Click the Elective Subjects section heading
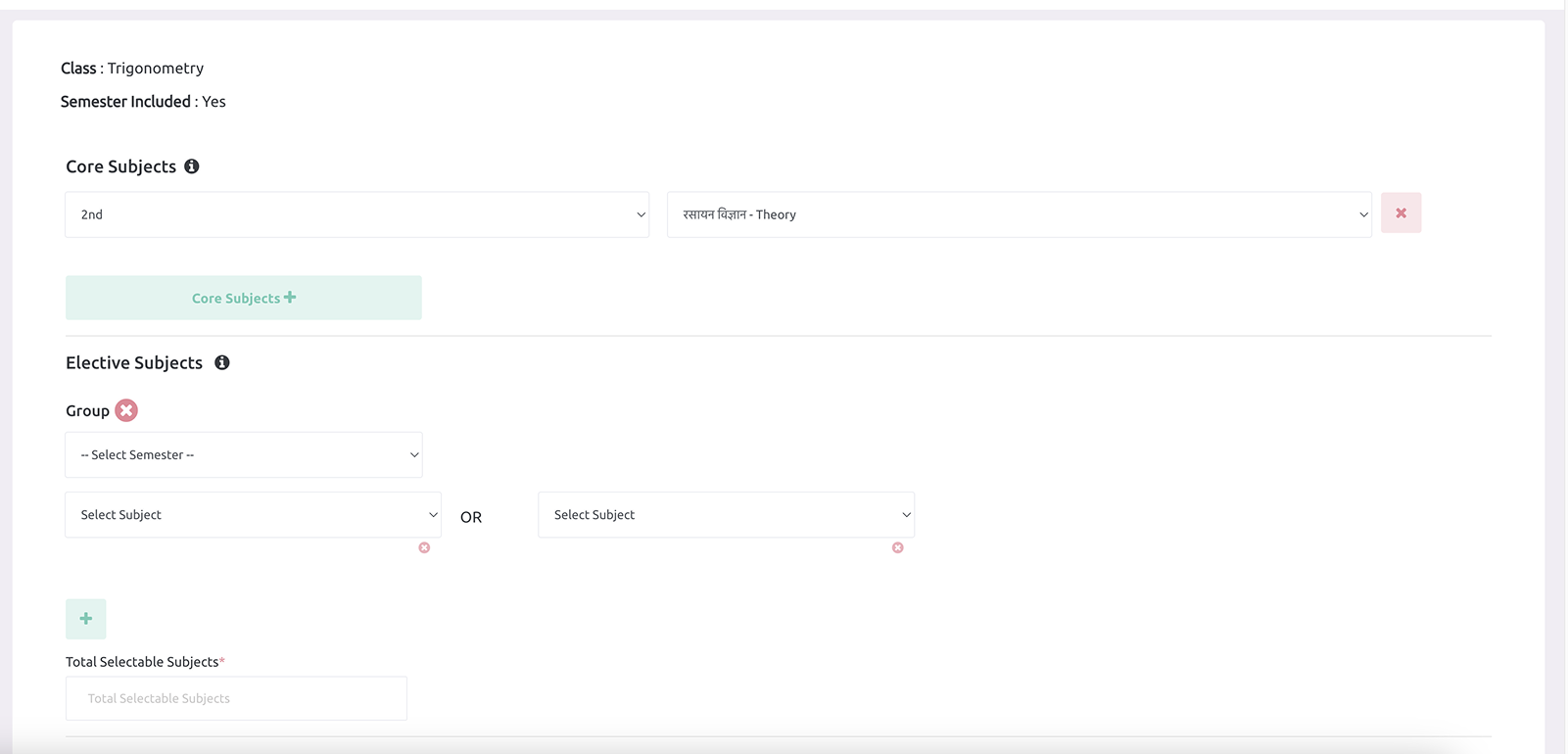 tap(134, 362)
